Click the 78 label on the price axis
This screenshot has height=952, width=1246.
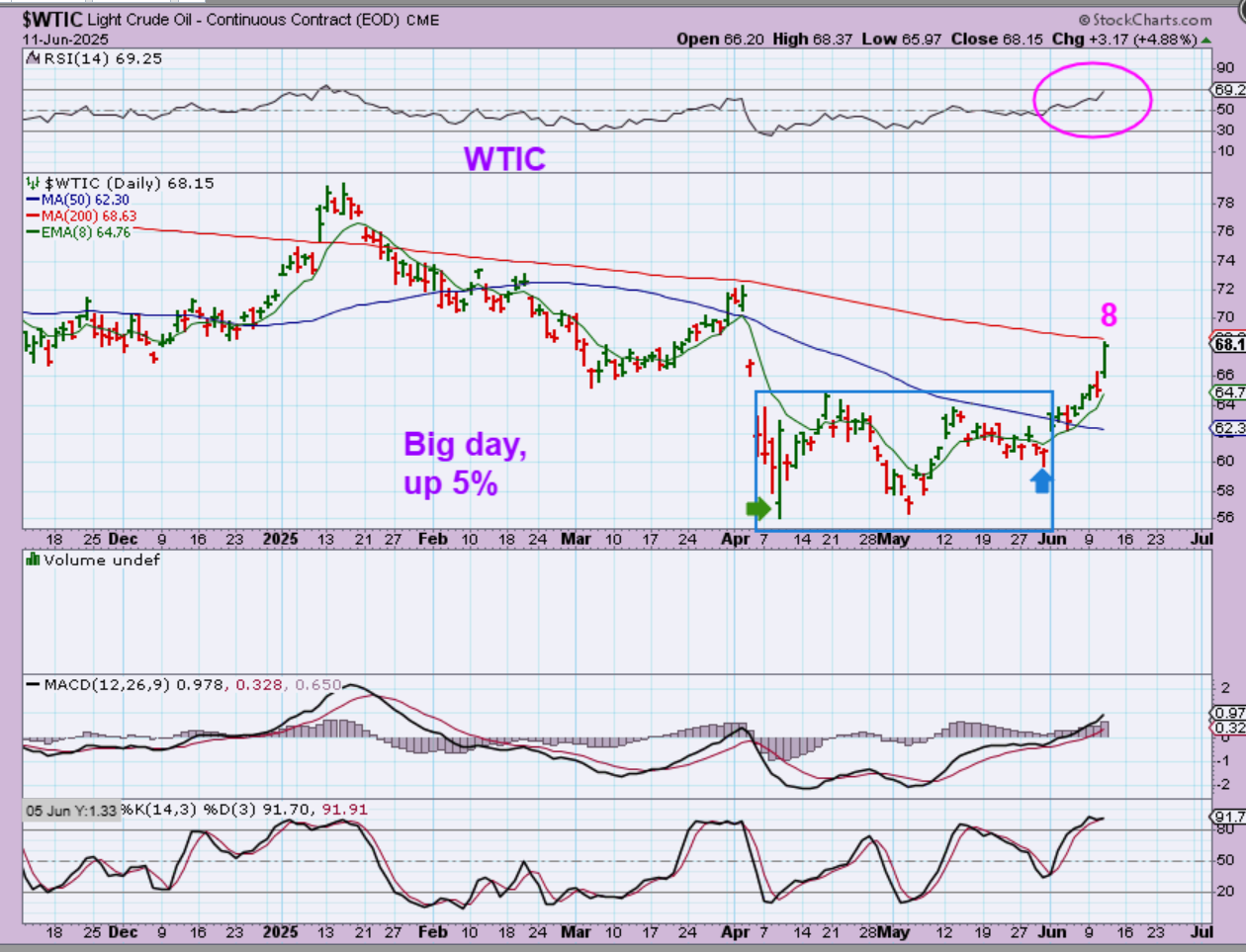point(1225,203)
